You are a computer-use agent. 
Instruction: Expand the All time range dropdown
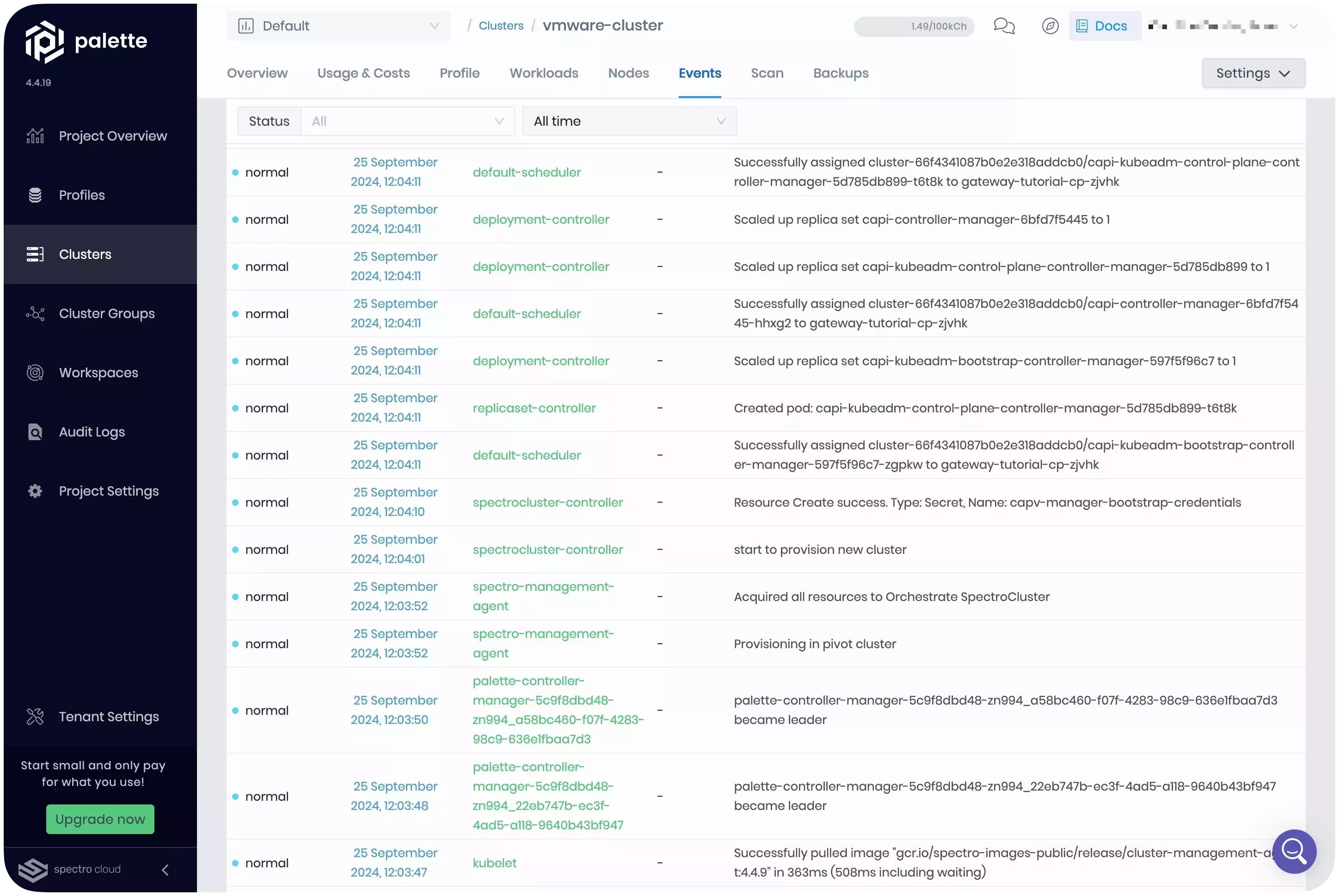click(629, 121)
